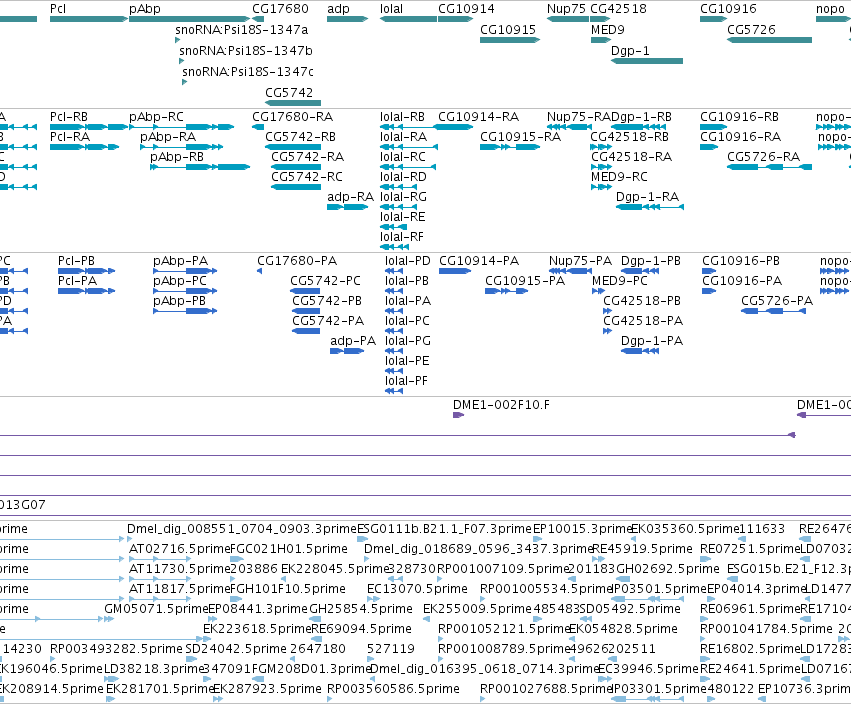
Task: Select the adp gene arrow glyph
Action: (347, 19)
